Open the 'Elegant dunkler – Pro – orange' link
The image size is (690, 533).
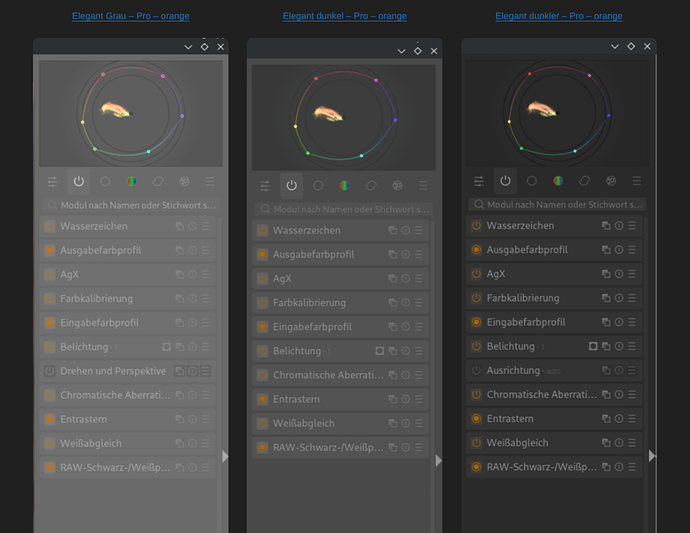[558, 16]
